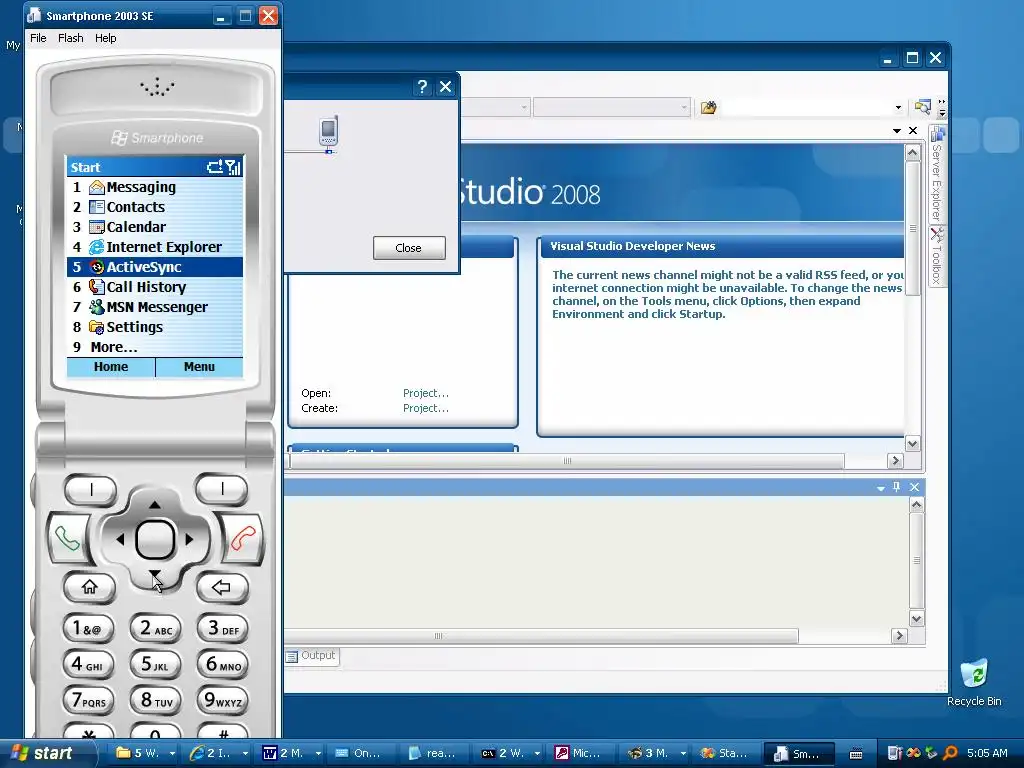The height and width of the screenshot is (768, 1024).
Task: Click the toolbar icon right of the Find box
Action: pyautogui.click(x=922, y=106)
